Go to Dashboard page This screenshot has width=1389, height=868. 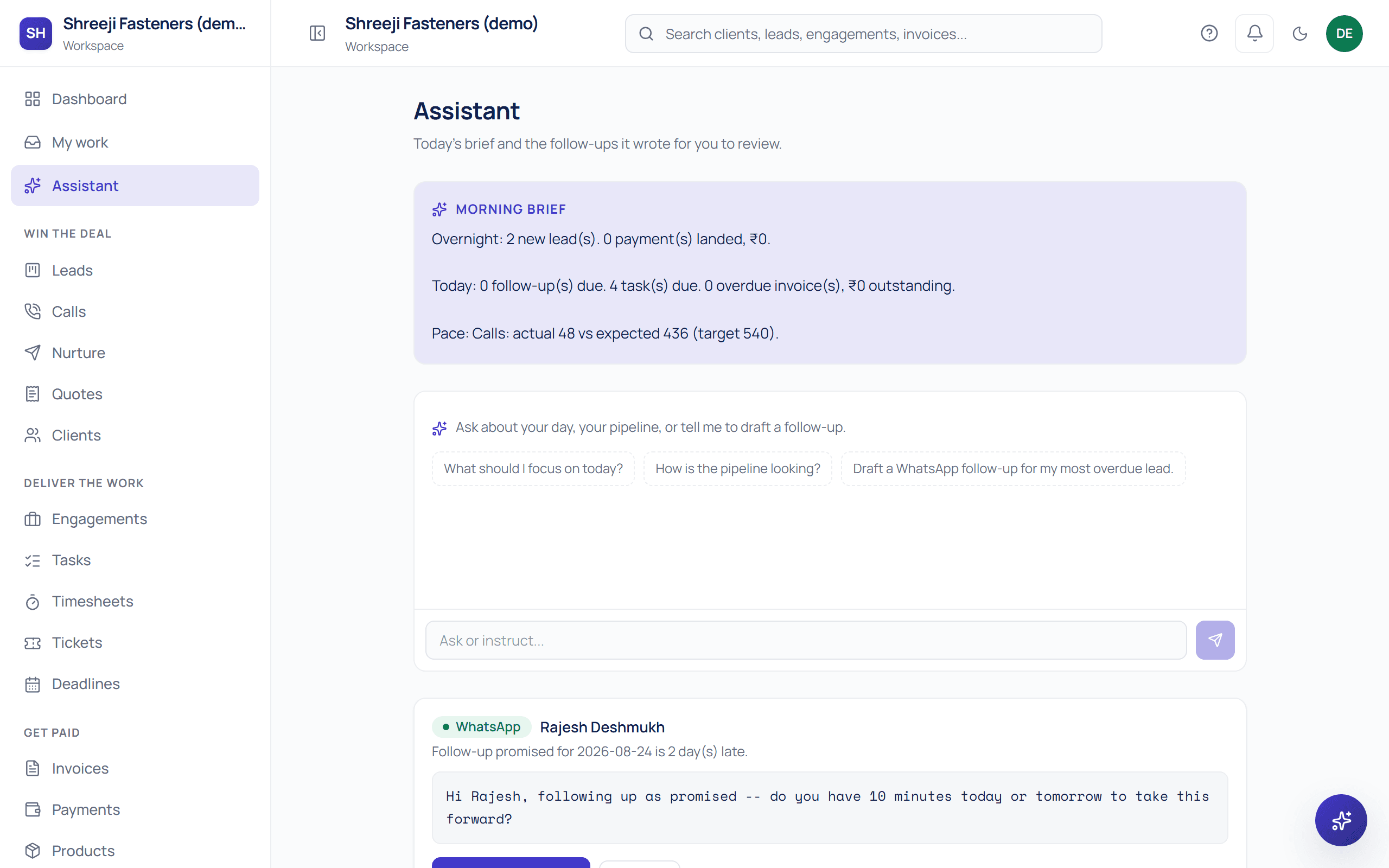pyautogui.click(x=135, y=99)
